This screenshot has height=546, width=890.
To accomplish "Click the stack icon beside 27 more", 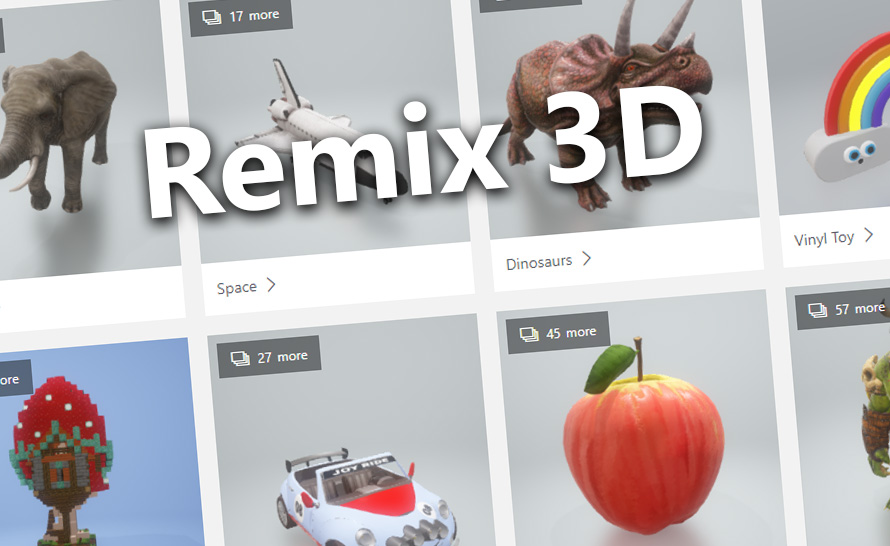I will point(240,359).
